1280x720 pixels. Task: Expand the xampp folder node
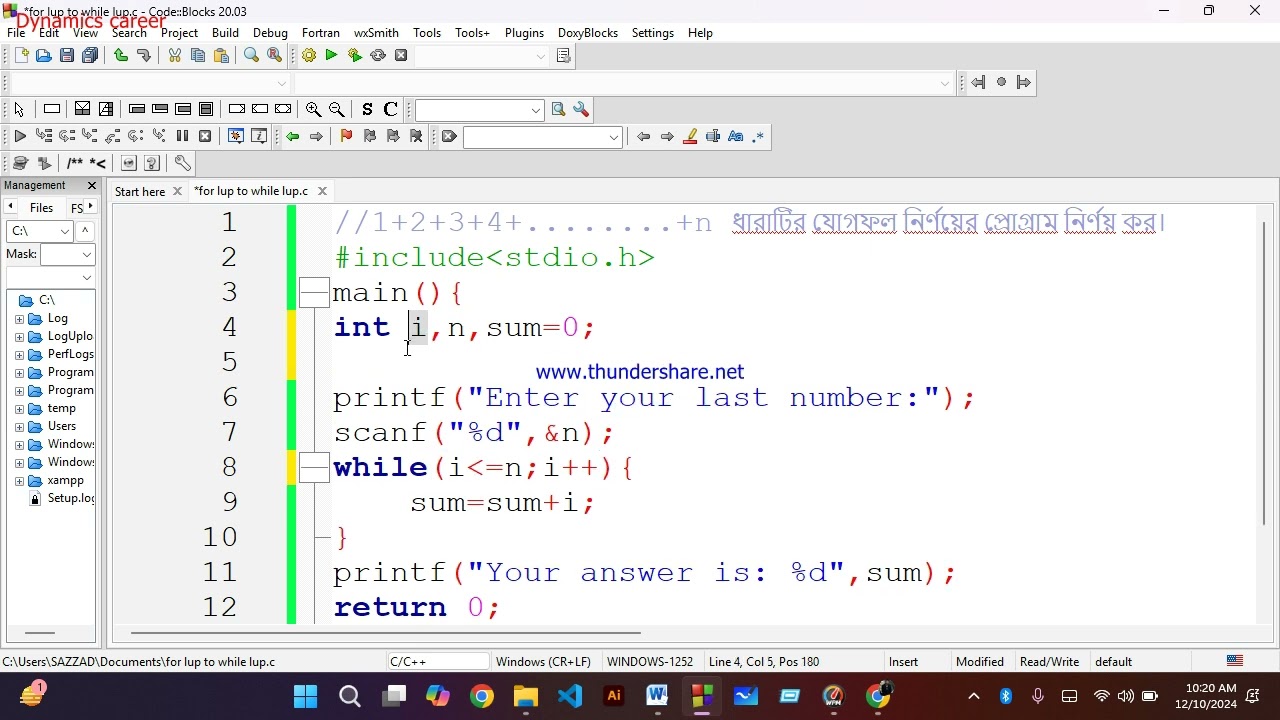click(x=19, y=481)
